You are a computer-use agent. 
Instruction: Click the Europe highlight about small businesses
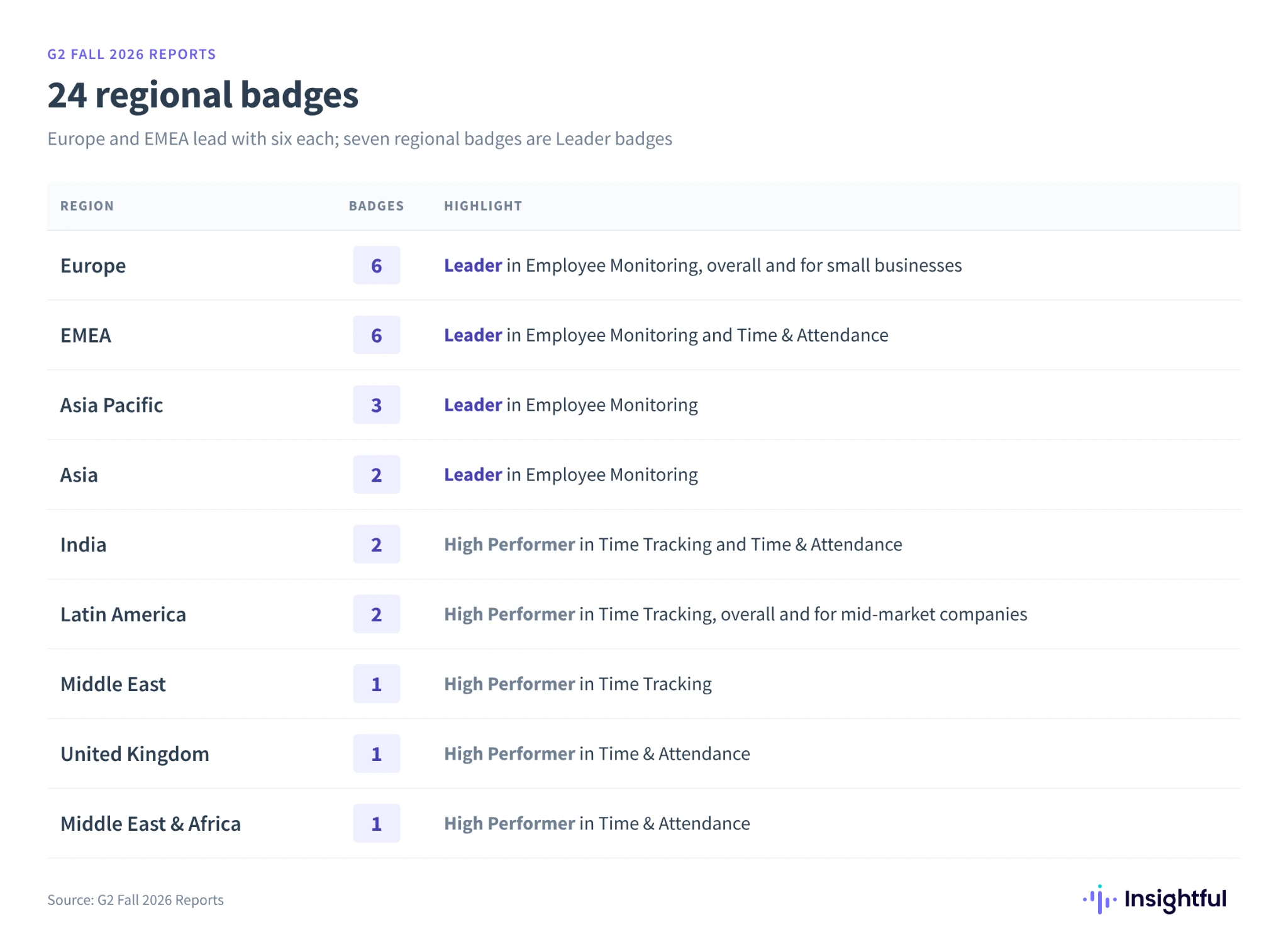[x=702, y=266]
